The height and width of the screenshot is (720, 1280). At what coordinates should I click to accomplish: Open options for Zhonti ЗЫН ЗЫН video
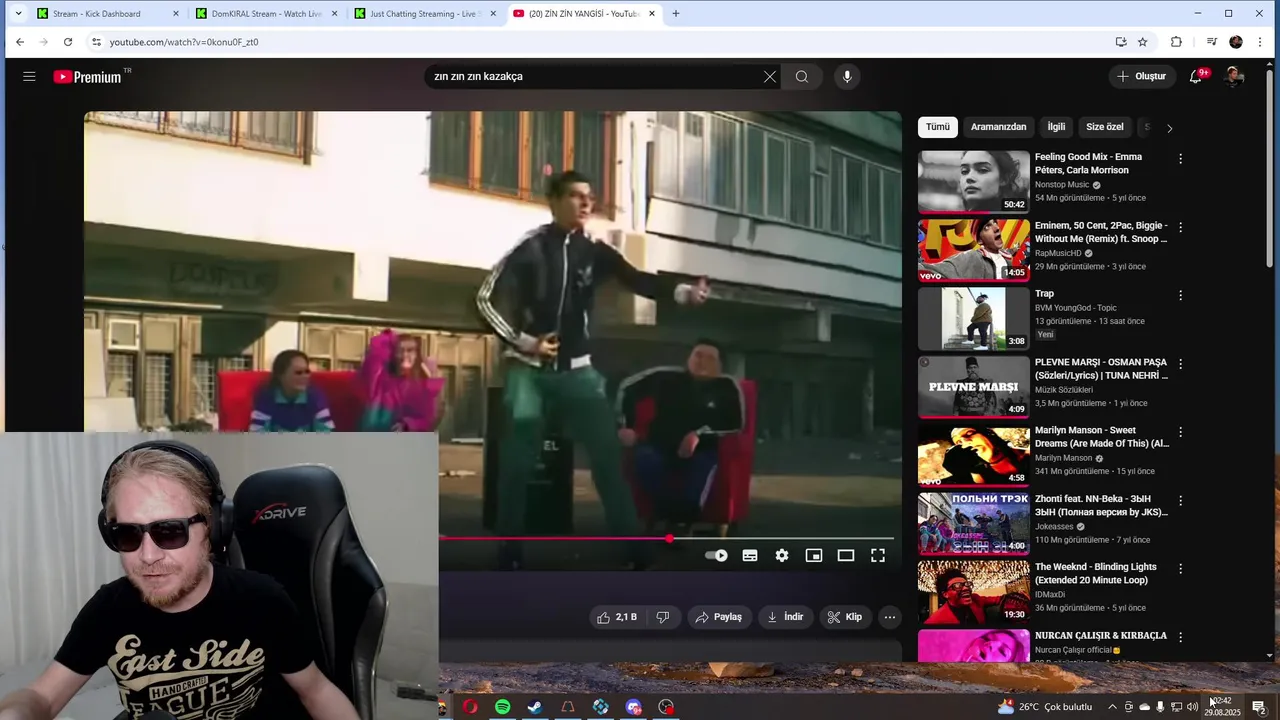coord(1180,500)
